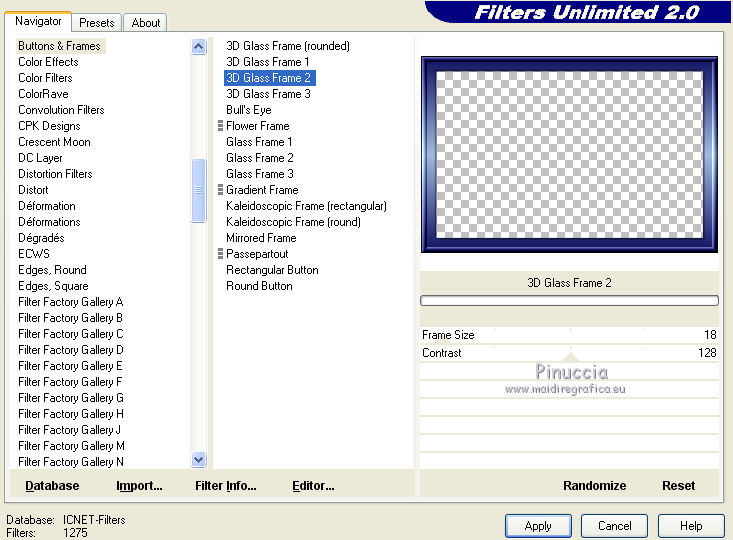Select the Passepartout filter
This screenshot has width=733, height=540.
pyautogui.click(x=257, y=253)
